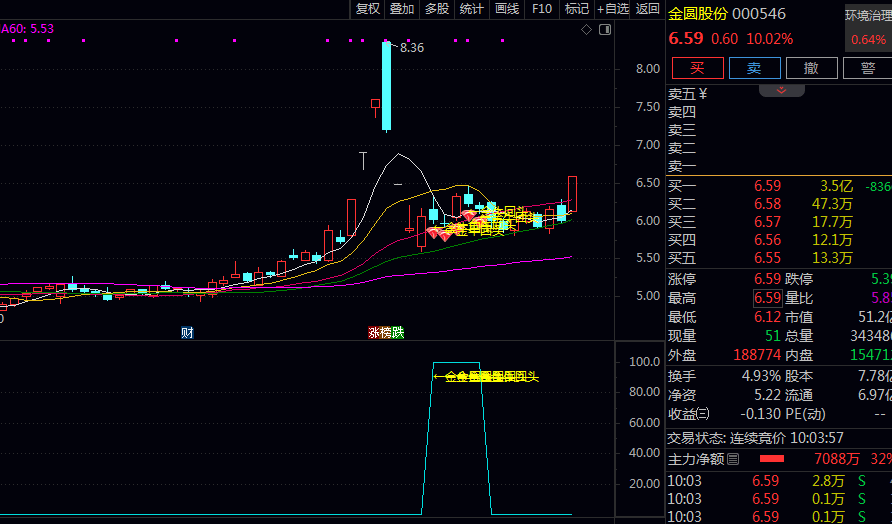This screenshot has width=892, height=524.
Task: Click the 榜 marker below the chart
Action: (386, 332)
